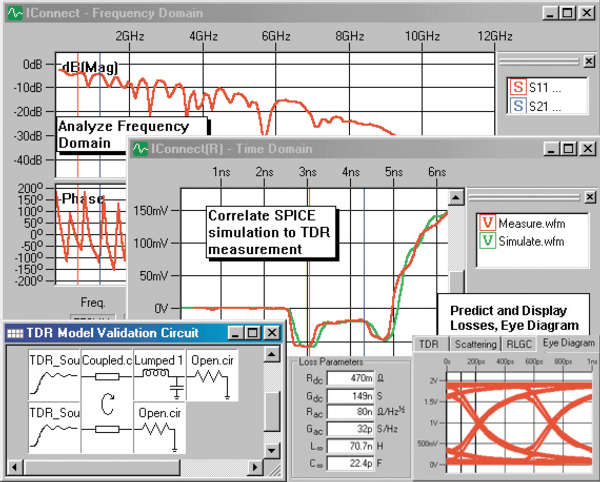The height and width of the screenshot is (482, 600).
Task: Minimize the Frequency Domain window
Action: click(550, 13)
